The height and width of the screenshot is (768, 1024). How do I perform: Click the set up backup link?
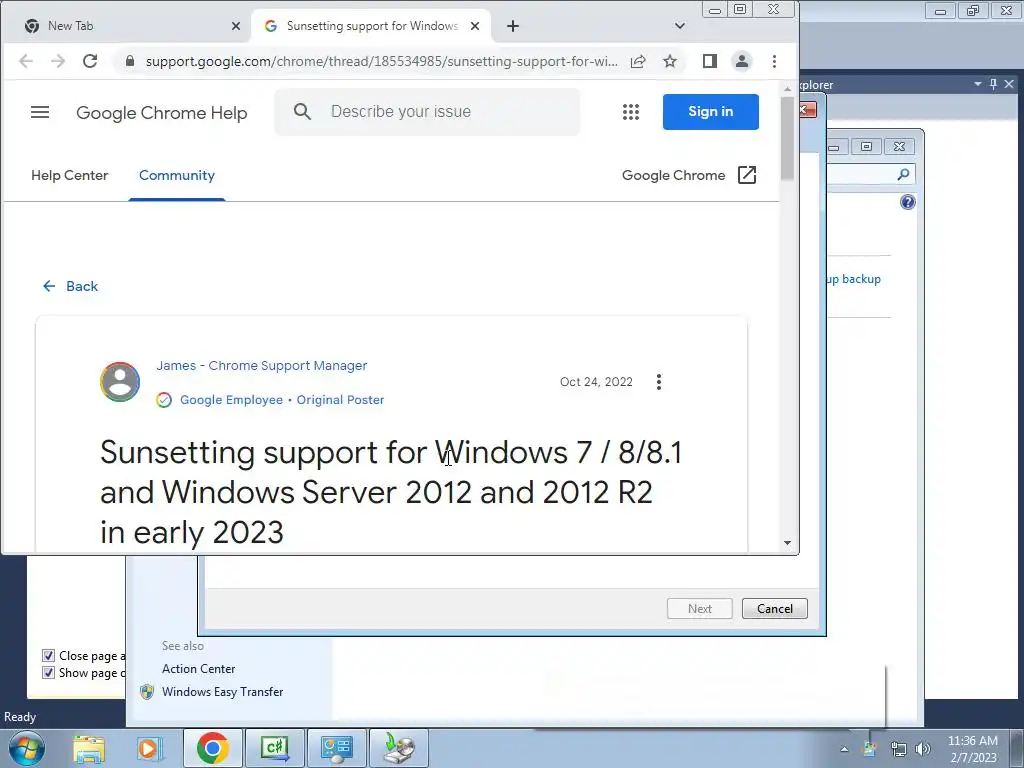(x=854, y=279)
